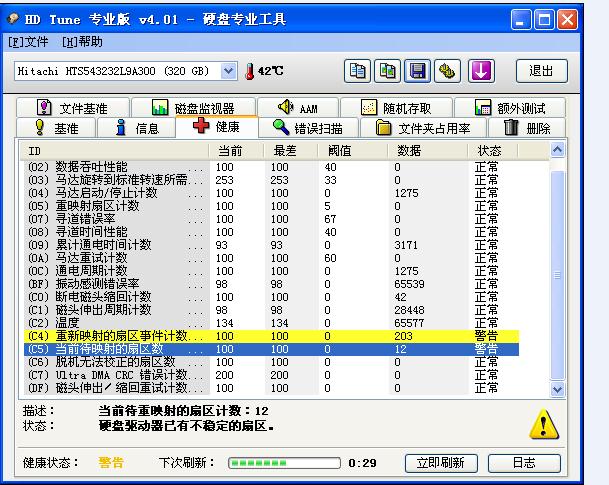Click the blue info tab icon

click(121, 127)
